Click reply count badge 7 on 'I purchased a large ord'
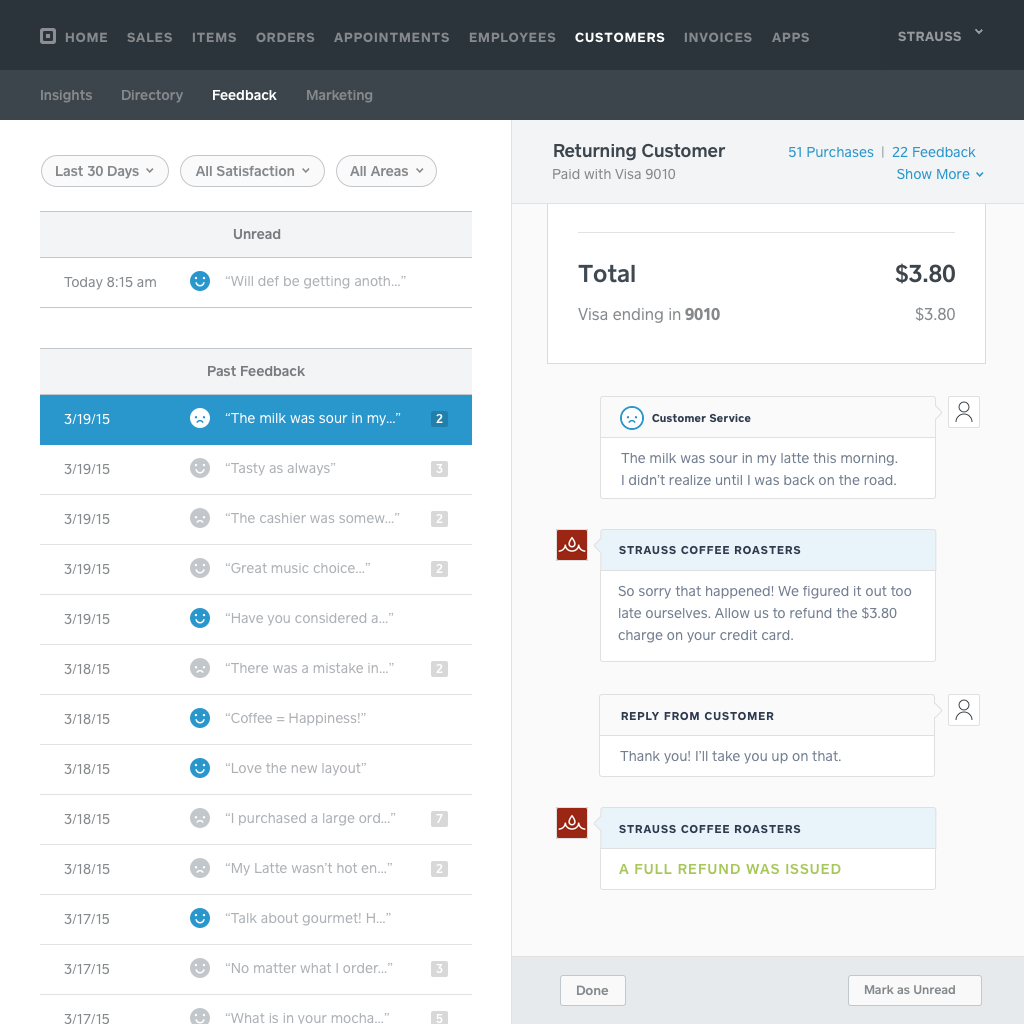This screenshot has width=1024, height=1024. pos(440,819)
